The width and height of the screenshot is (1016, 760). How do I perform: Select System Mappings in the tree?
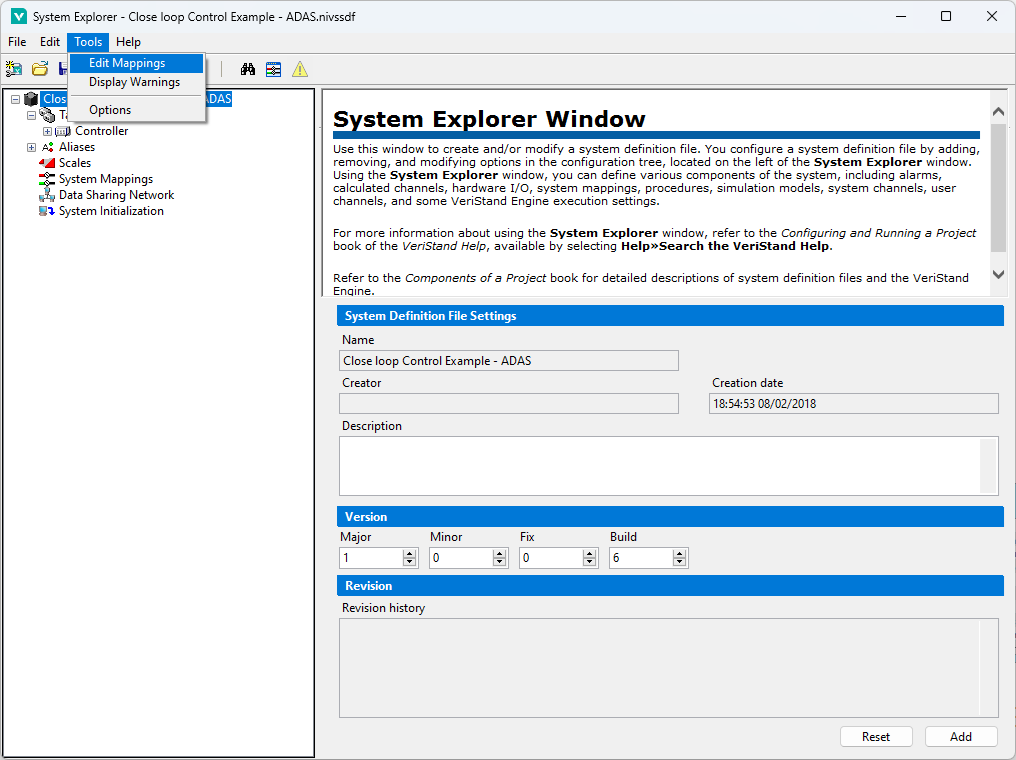[106, 179]
